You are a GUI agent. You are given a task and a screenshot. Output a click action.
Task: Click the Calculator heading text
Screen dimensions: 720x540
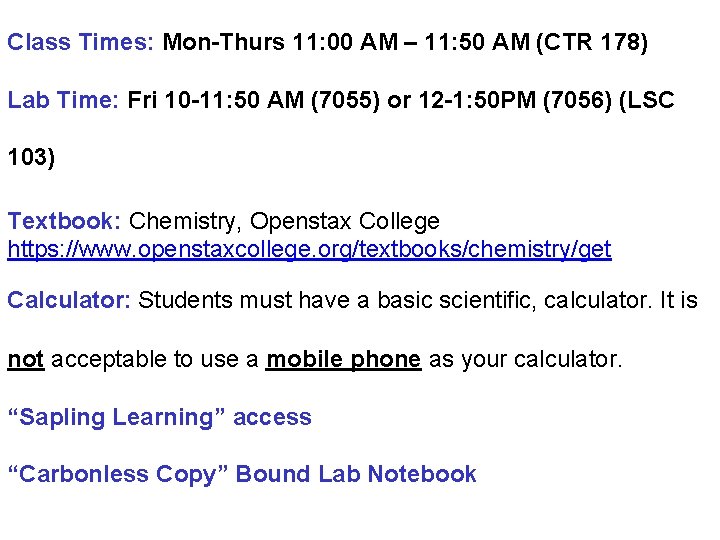[69, 300]
